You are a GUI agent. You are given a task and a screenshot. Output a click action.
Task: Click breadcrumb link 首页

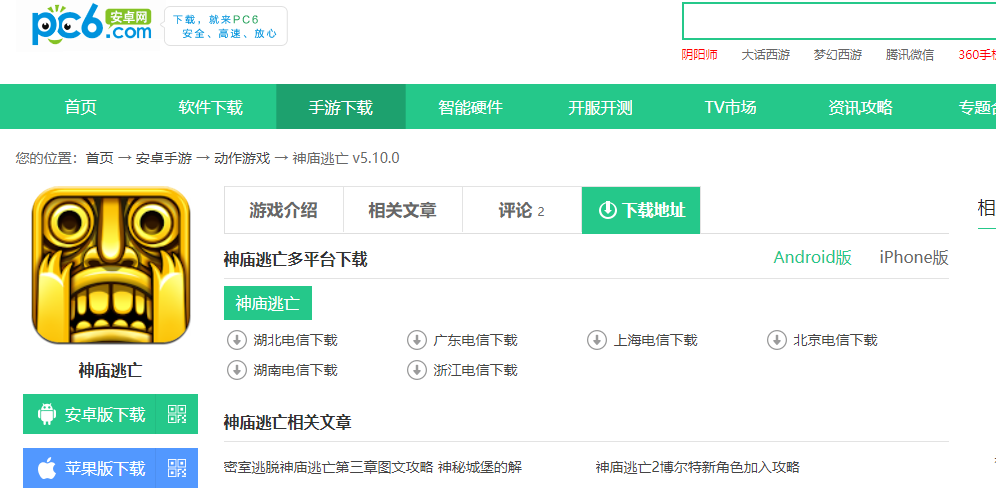[100, 158]
